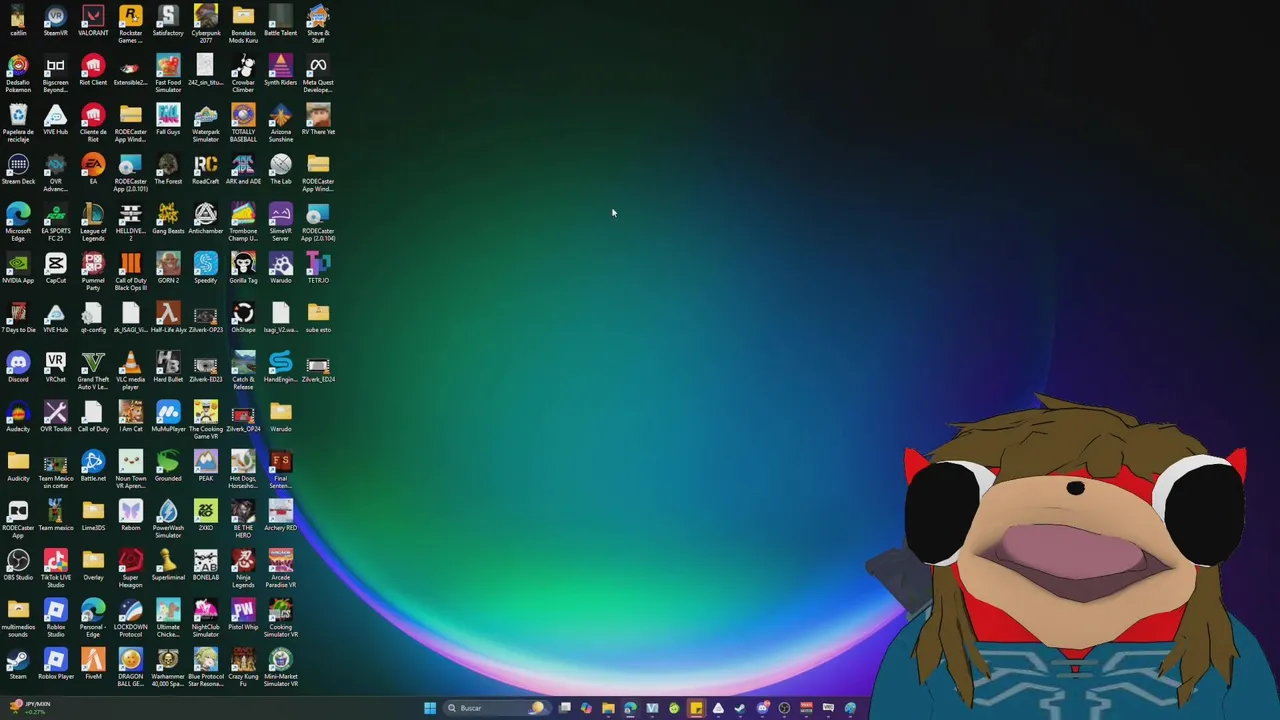The image size is (1280, 720).
Task: Launch the EA app desktop icon
Action: (93, 170)
